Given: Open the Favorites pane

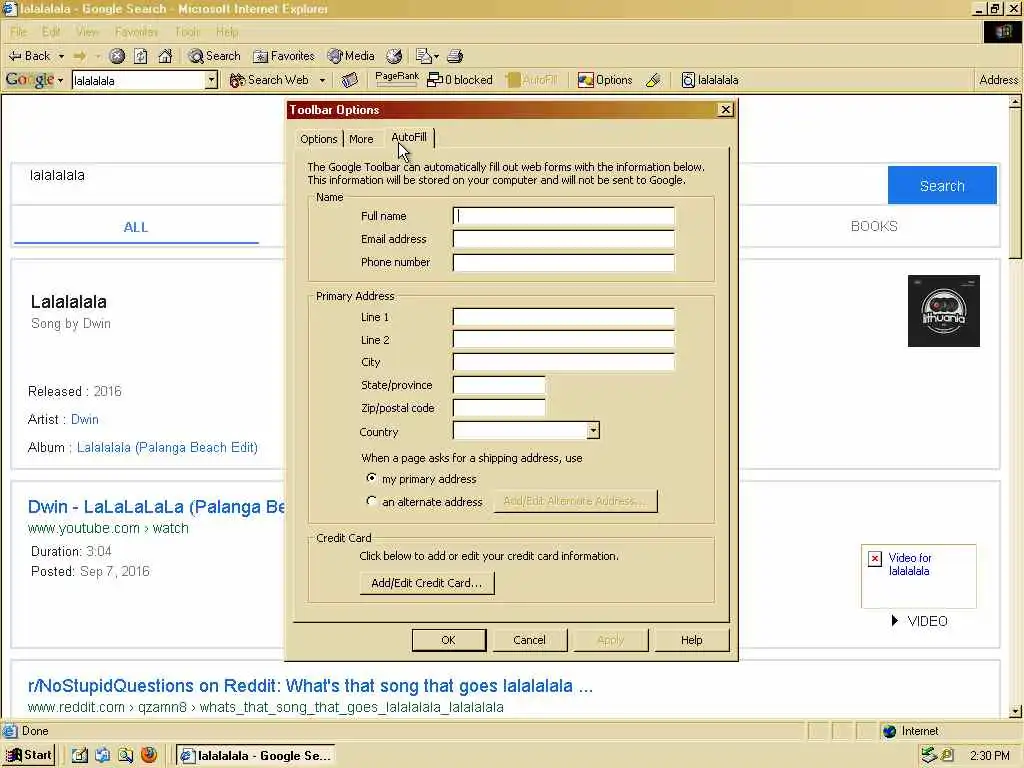Looking at the screenshot, I should [x=284, y=56].
